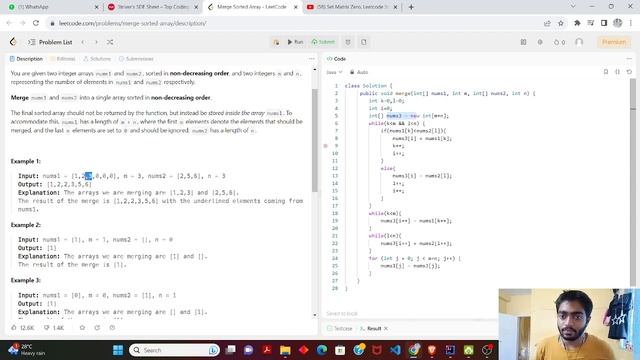Go to next problem arrow
This screenshot has height=360, width=640.
(96, 42)
